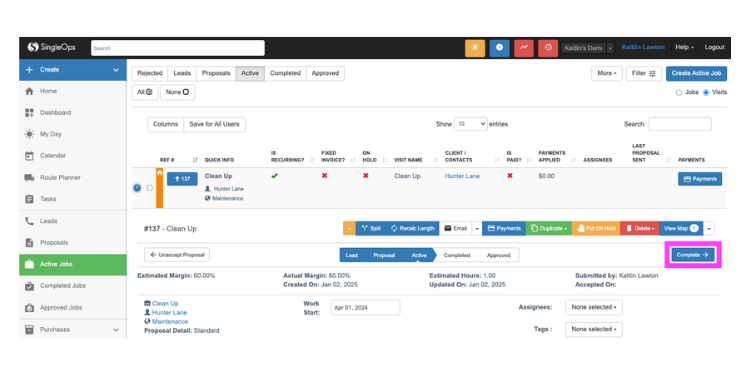This screenshot has width=750, height=375.
Task: Switch to the Rejected tab
Action: 150,74
